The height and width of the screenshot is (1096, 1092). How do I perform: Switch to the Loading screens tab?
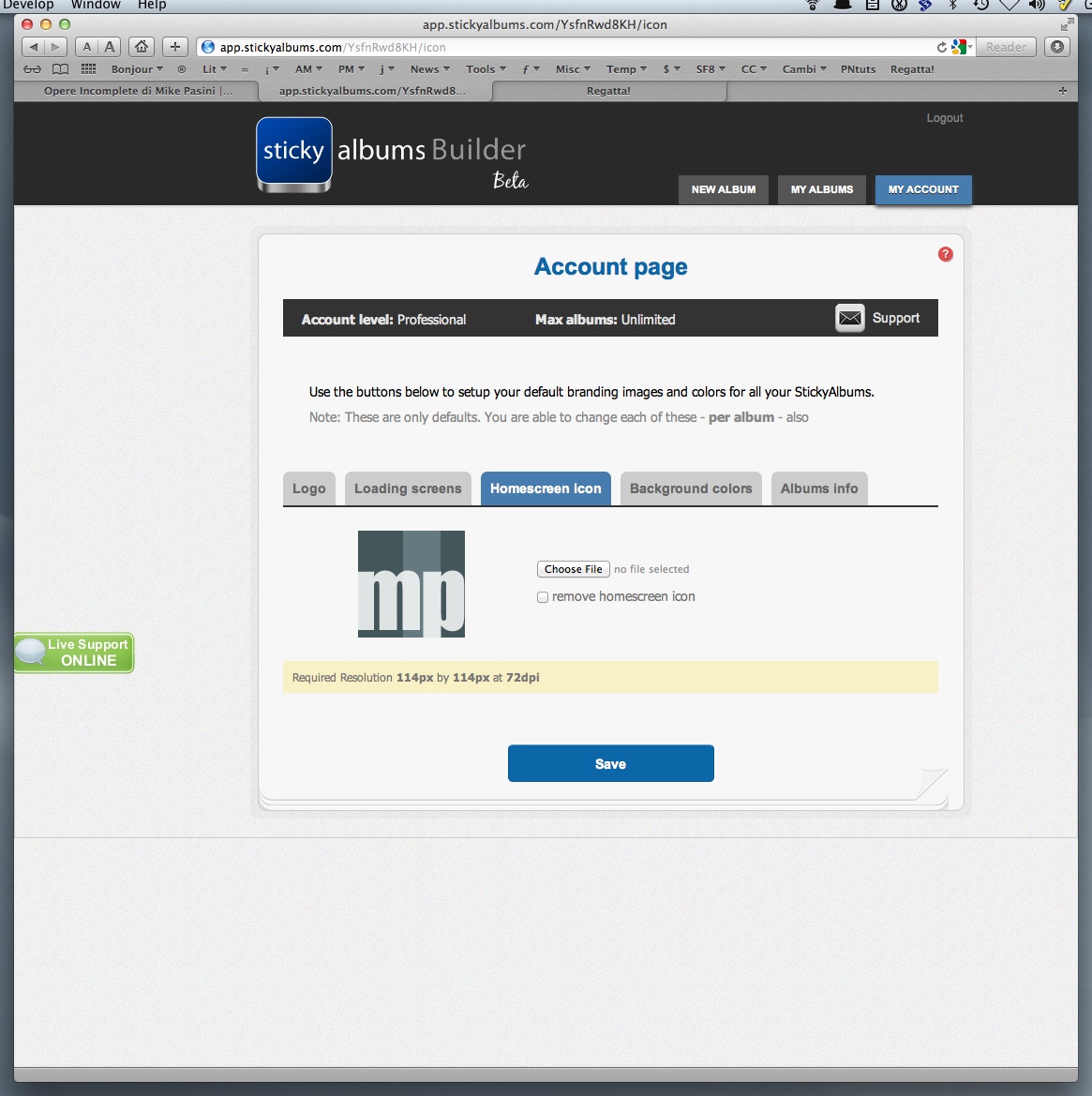[408, 488]
